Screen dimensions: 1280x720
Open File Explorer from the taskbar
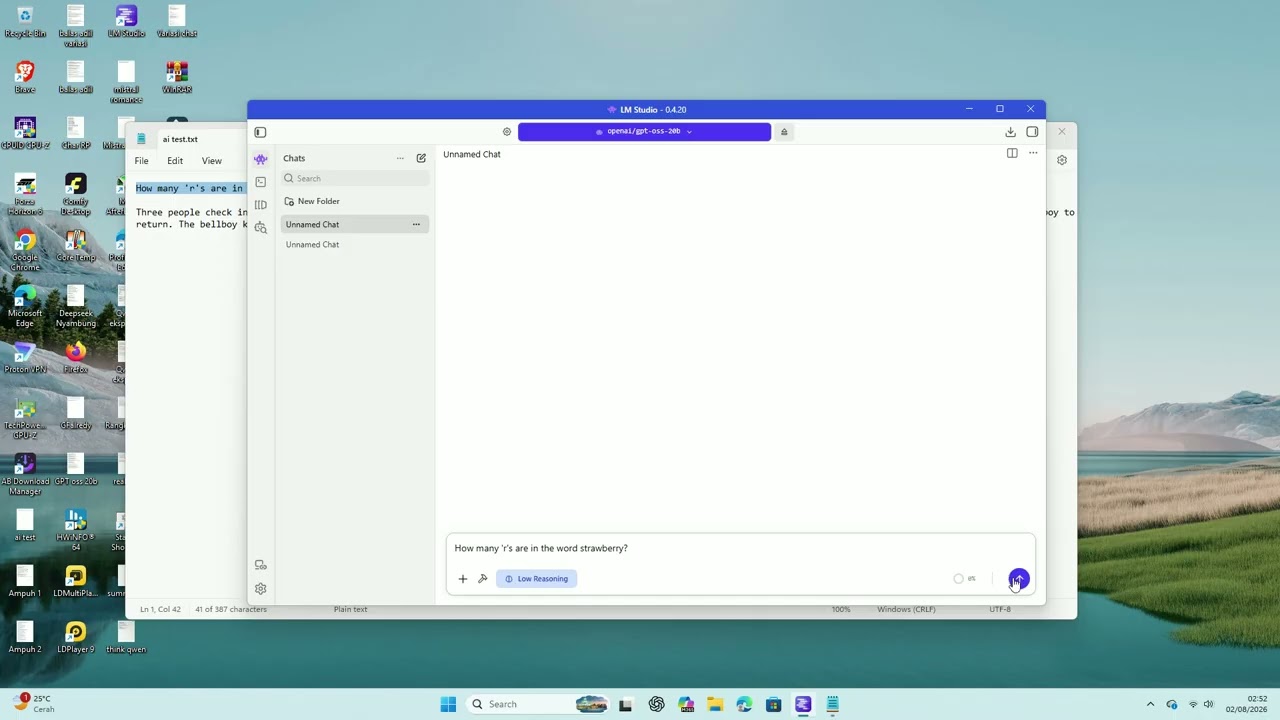pyautogui.click(x=714, y=704)
